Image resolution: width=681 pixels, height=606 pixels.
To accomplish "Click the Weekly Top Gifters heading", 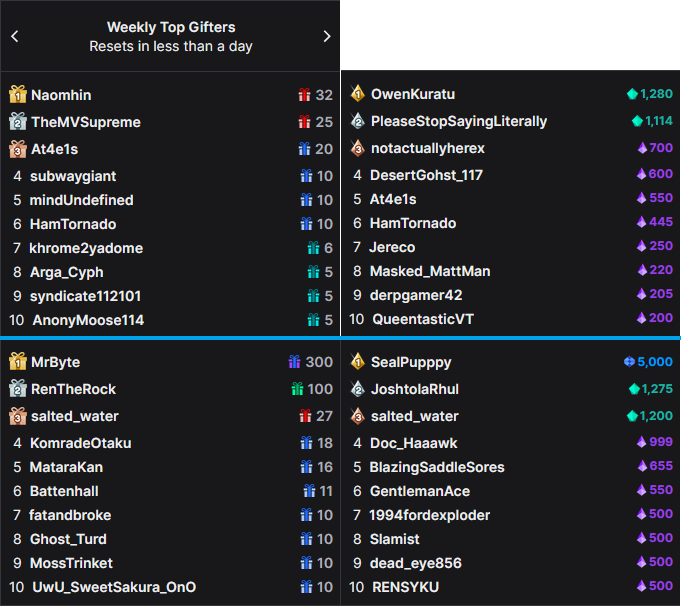I will [171, 27].
